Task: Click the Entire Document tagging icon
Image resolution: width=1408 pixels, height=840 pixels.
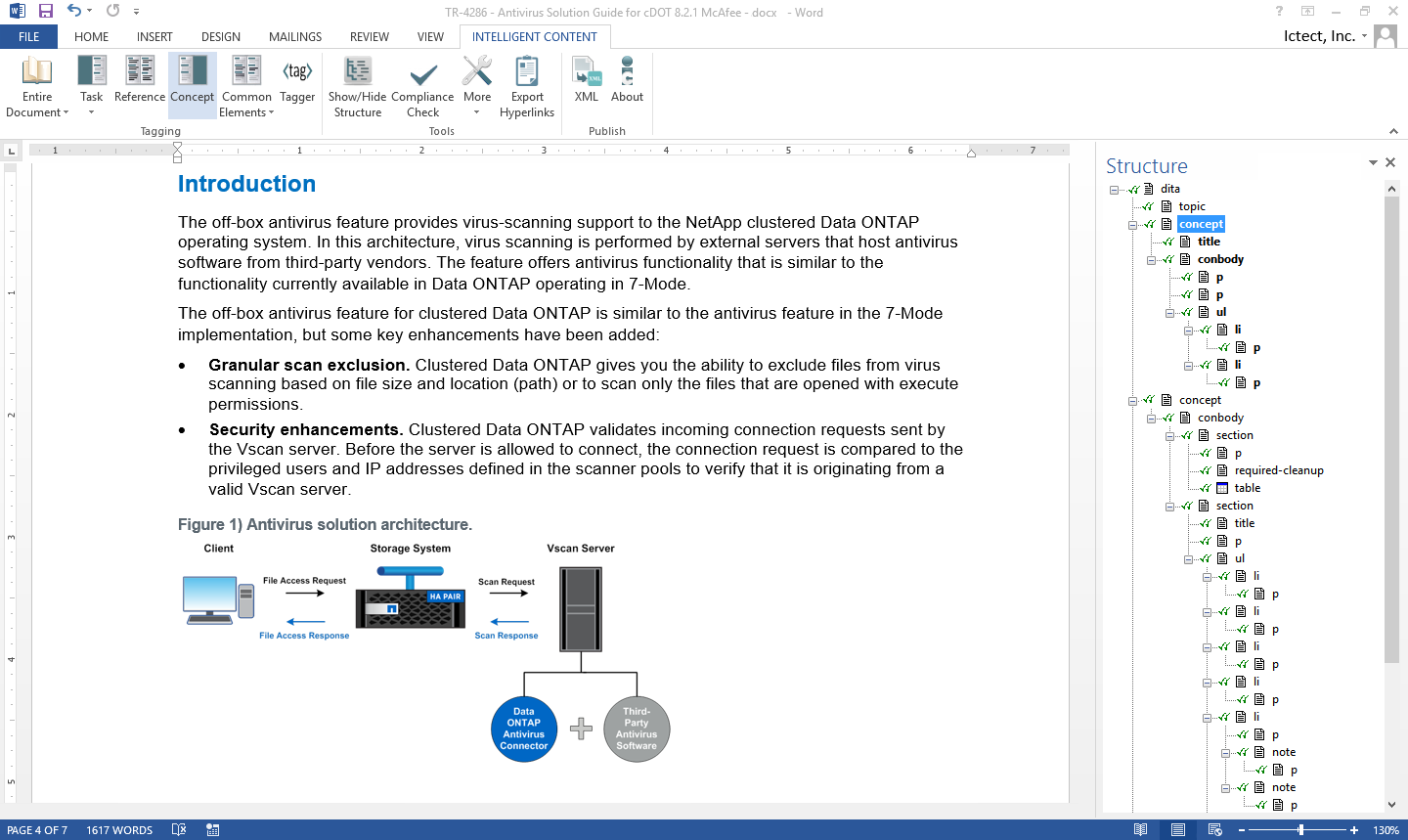Action: coord(37,71)
